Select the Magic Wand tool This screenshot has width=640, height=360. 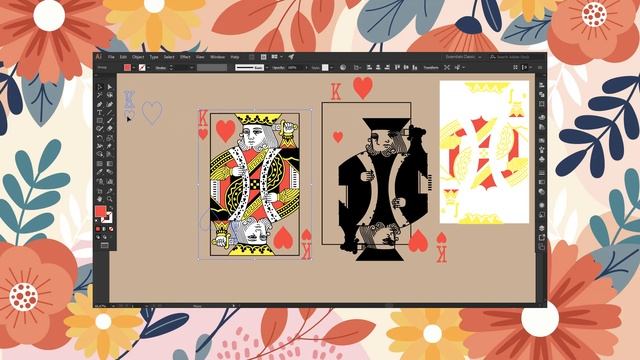coord(100,95)
